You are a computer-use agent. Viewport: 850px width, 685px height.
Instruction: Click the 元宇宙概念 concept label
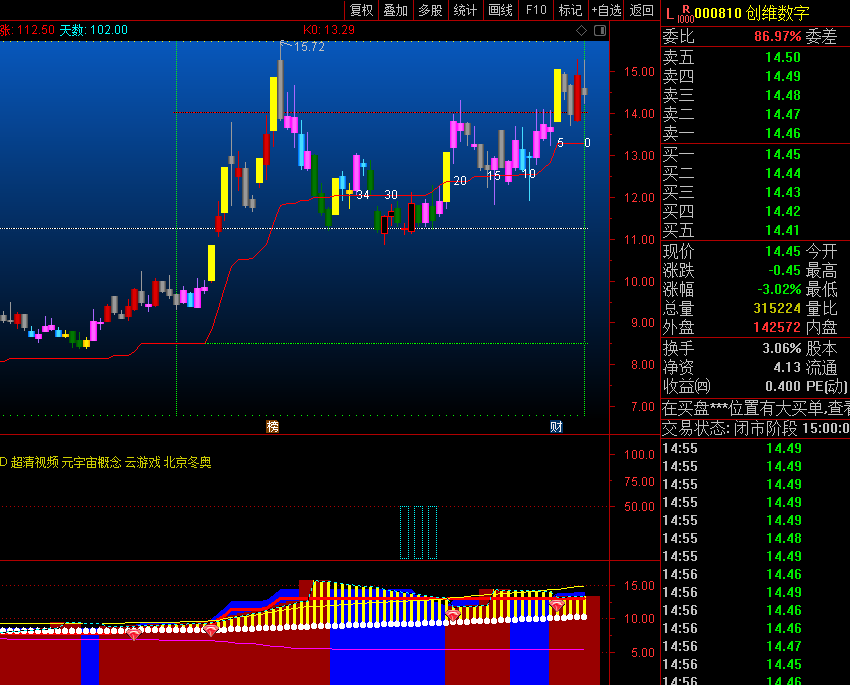(x=92, y=462)
